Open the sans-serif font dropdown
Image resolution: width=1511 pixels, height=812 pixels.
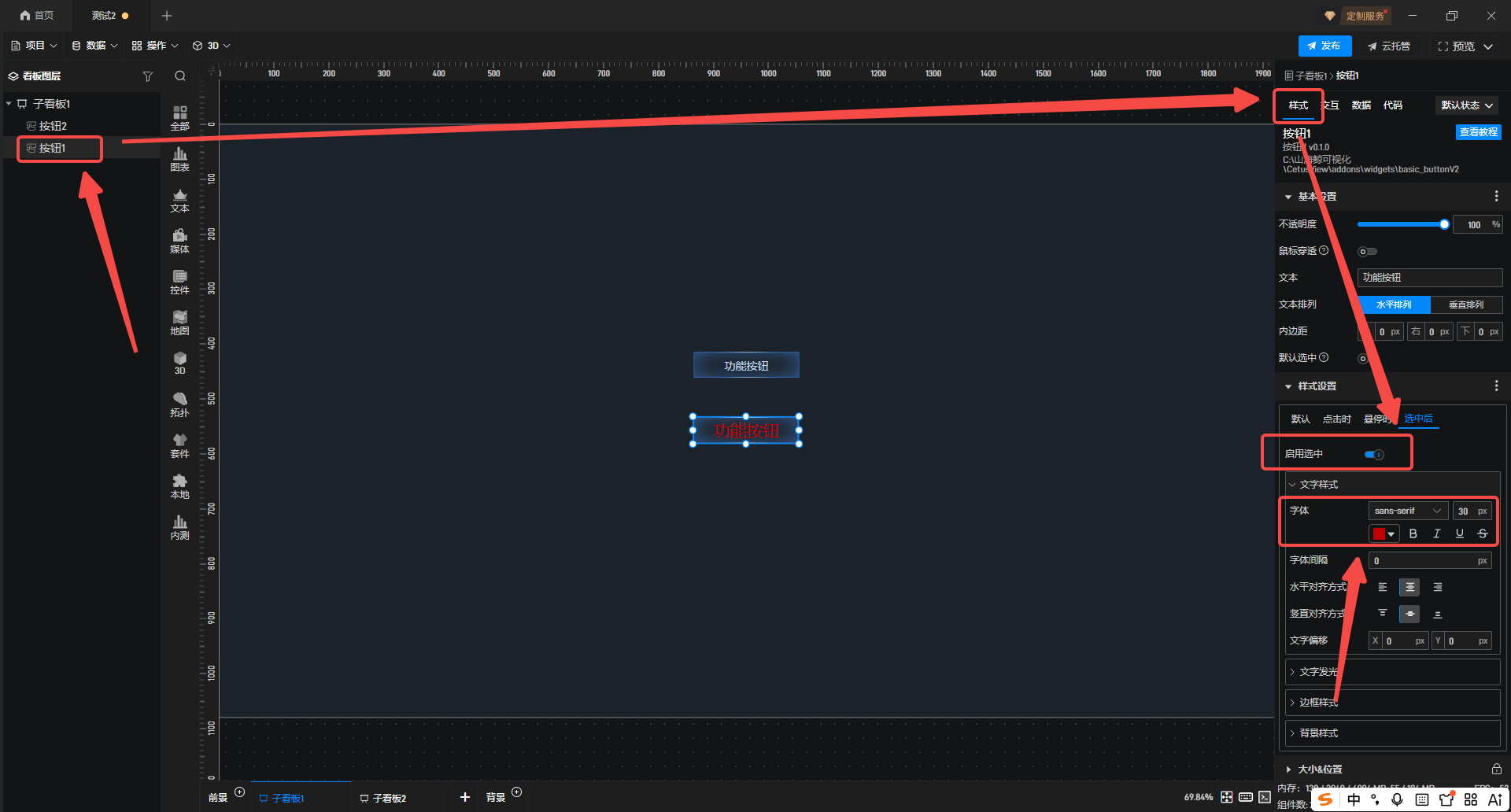(x=1407, y=511)
